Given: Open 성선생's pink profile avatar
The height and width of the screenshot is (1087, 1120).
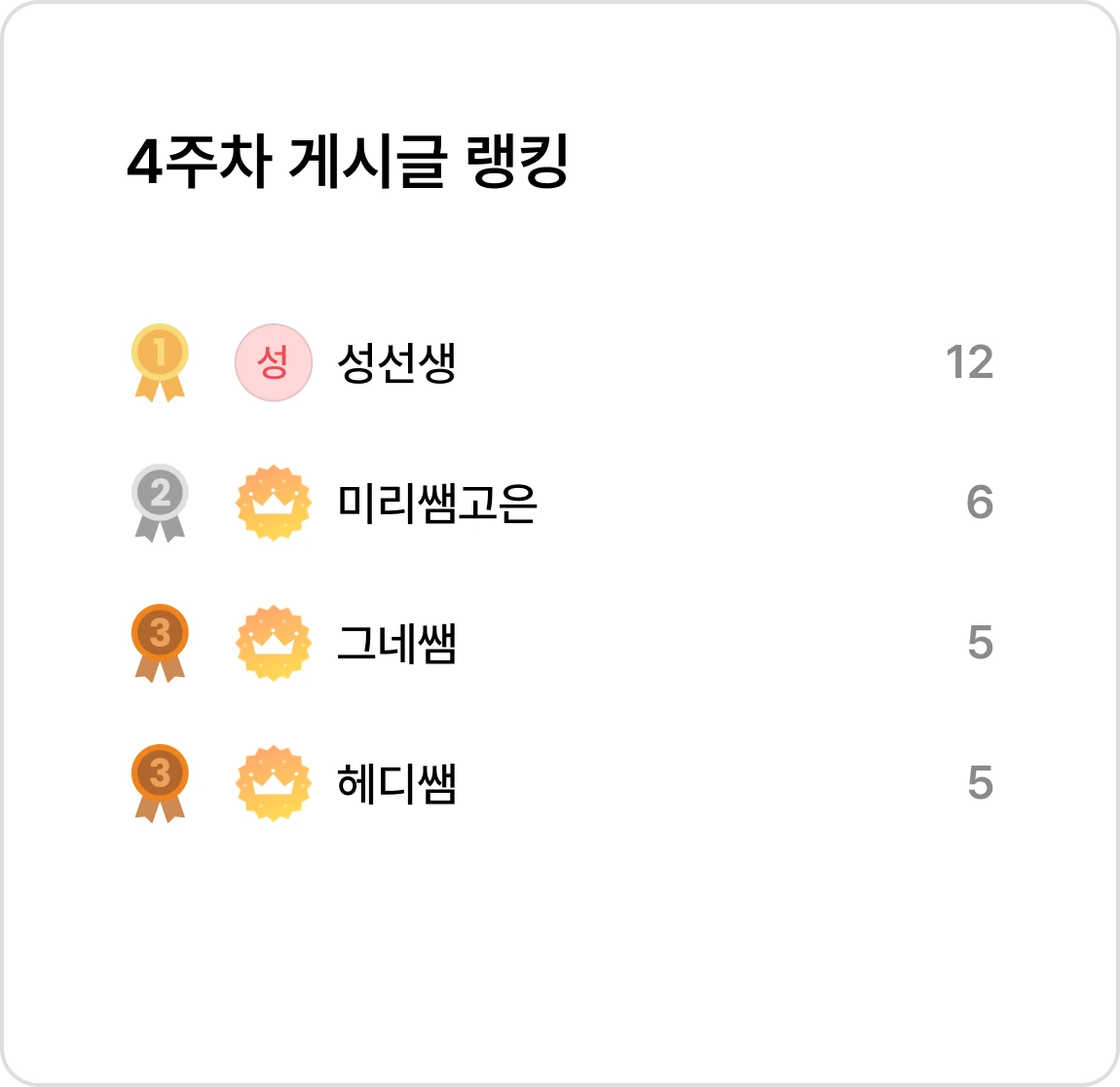Looking at the screenshot, I should [274, 362].
